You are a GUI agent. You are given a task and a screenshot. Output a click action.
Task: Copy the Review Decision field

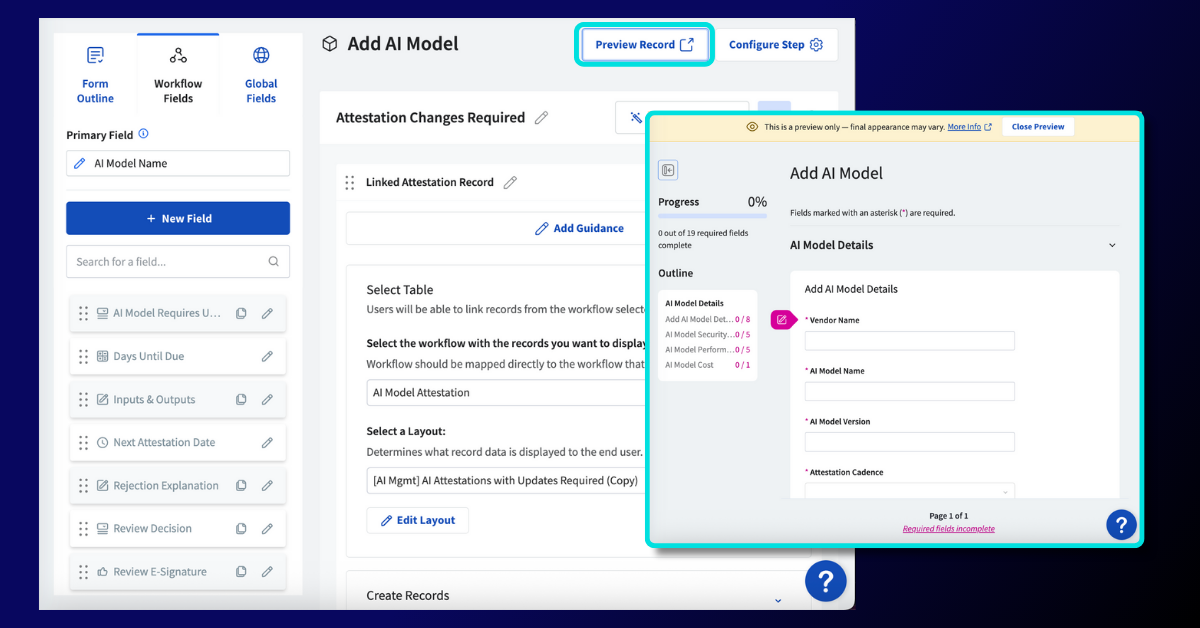[x=241, y=528]
